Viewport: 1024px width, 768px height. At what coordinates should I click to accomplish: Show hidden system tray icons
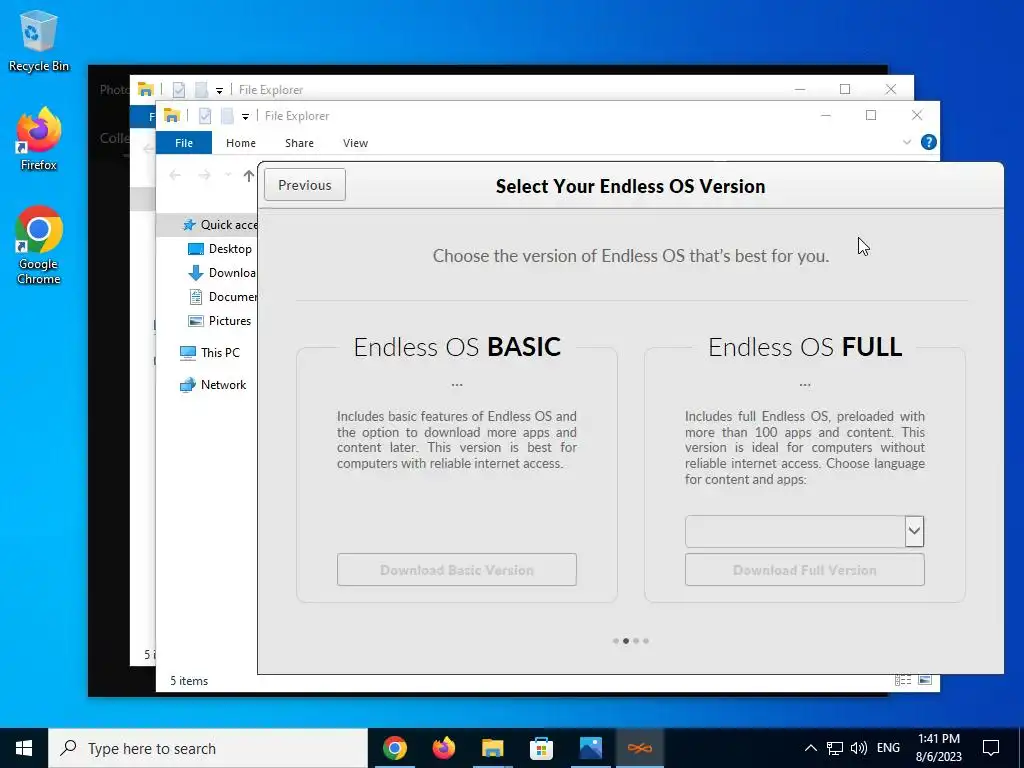tap(810, 748)
